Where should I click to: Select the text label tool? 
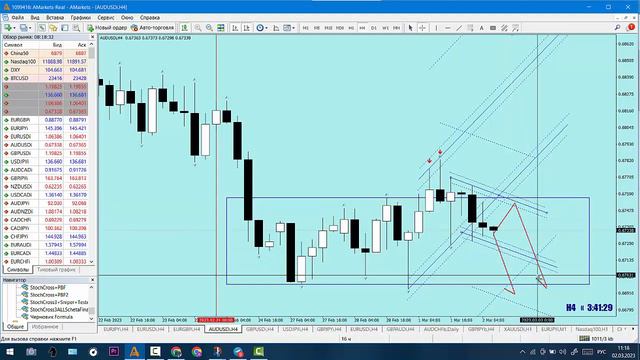(493, 28)
